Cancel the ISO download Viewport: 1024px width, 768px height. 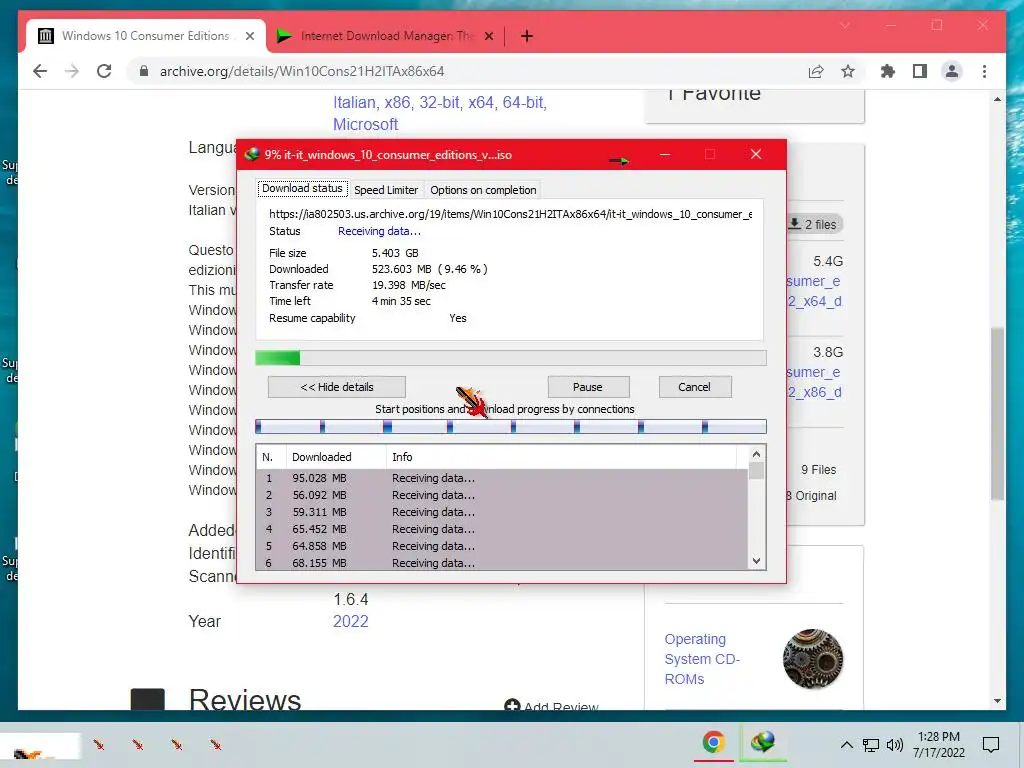pos(694,387)
